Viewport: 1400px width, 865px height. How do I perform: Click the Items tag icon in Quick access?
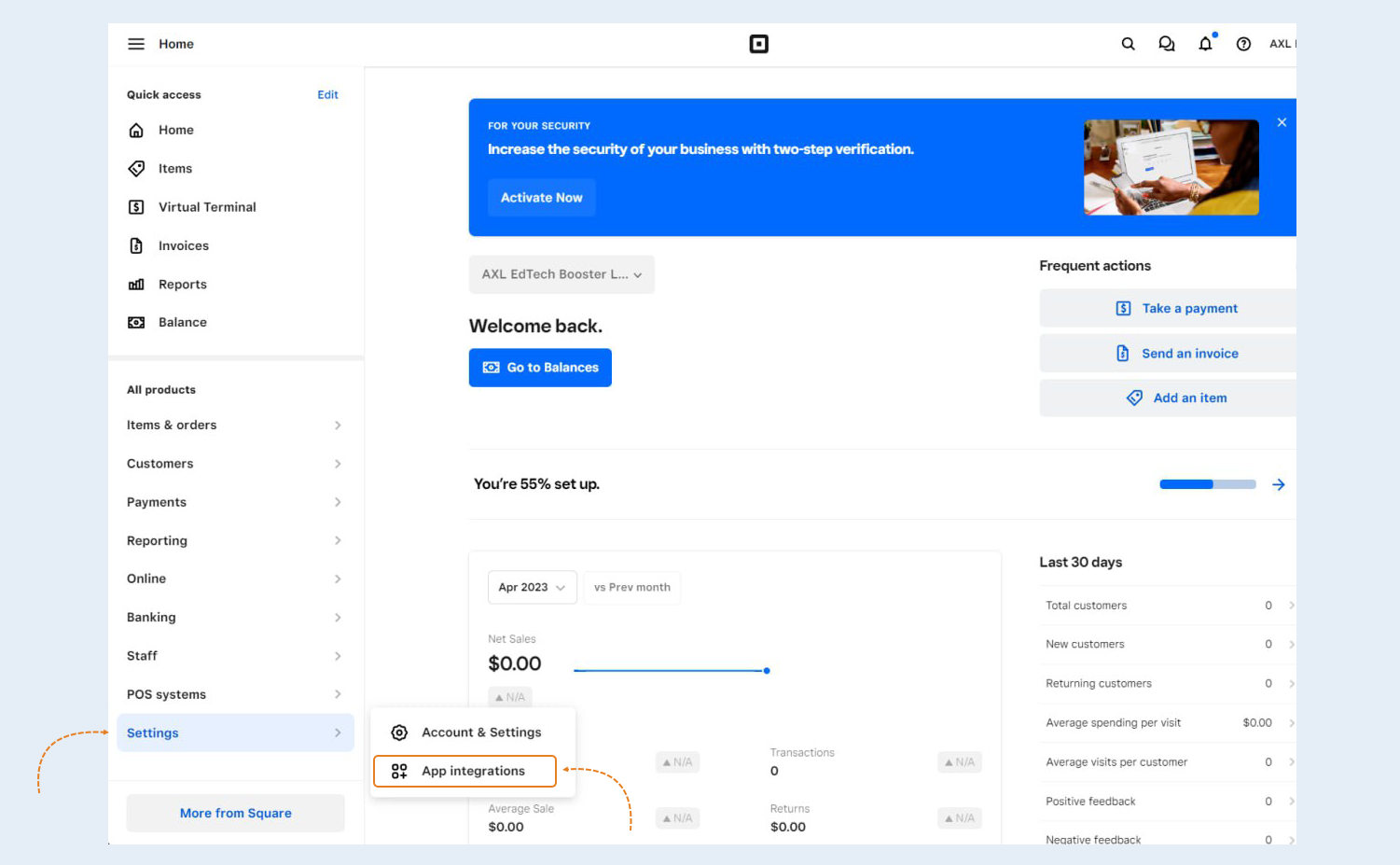click(x=136, y=169)
